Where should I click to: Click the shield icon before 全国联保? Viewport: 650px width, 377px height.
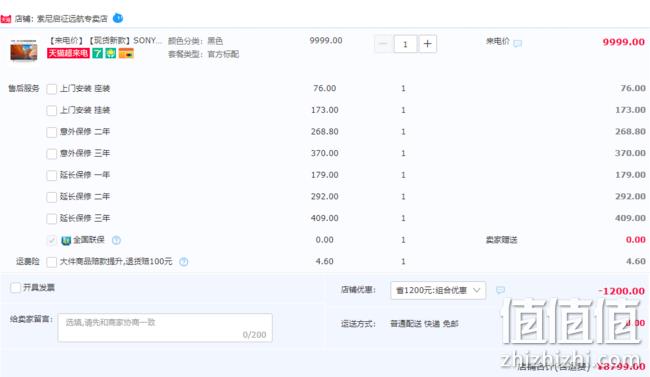pyautogui.click(x=66, y=240)
